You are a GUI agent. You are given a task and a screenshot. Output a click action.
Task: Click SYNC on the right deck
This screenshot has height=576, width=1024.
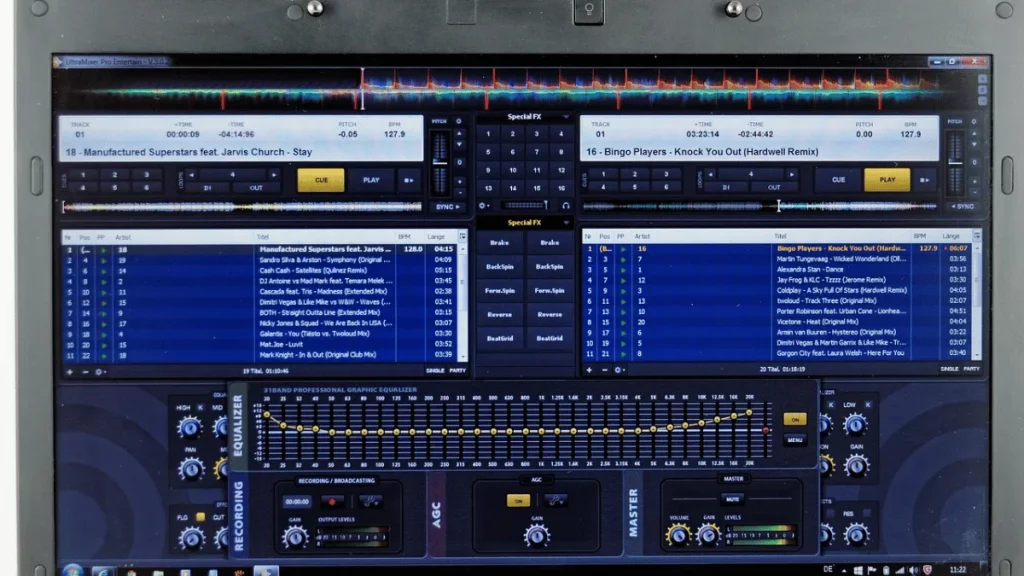click(962, 206)
